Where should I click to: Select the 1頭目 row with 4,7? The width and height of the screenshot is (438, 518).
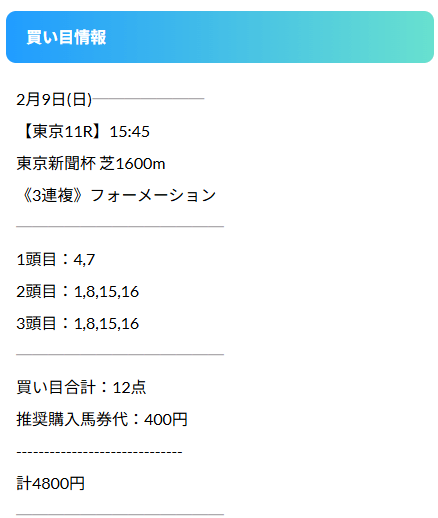(x=56, y=259)
